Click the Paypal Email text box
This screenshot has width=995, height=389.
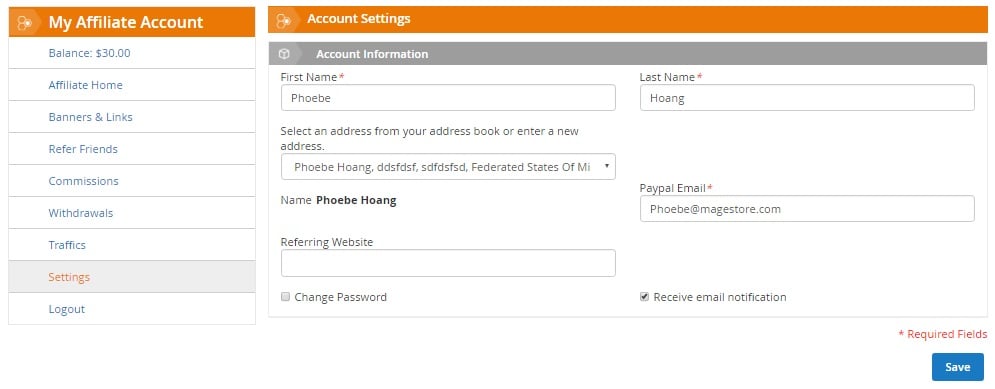point(807,209)
